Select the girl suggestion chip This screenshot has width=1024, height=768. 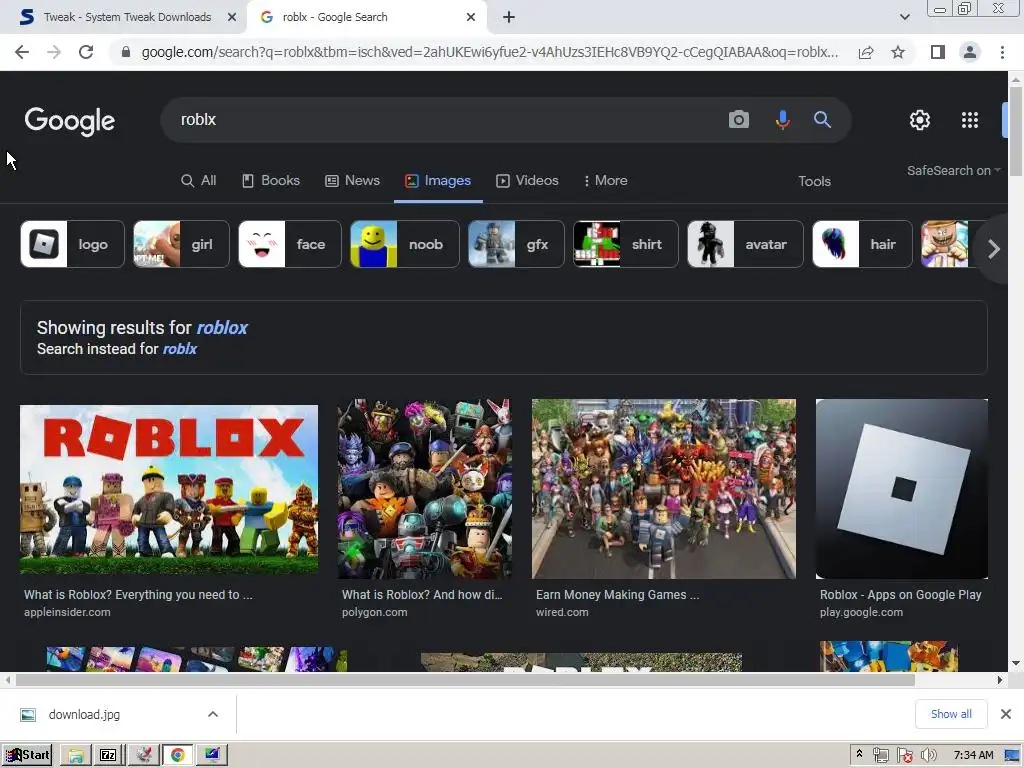pyautogui.click(x=181, y=244)
